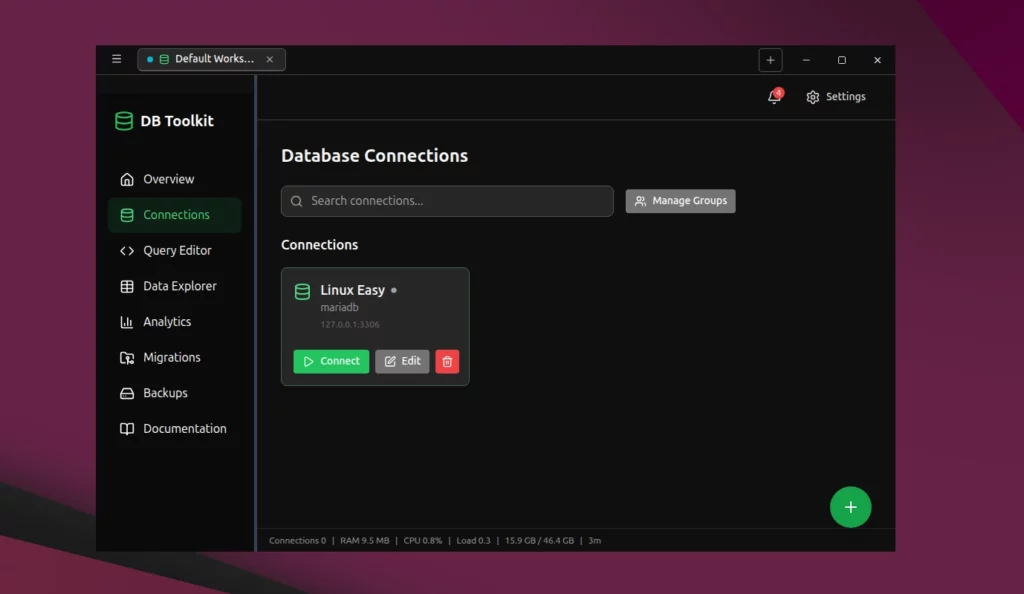Viewport: 1024px width, 594px height.
Task: Click the DB Toolkit database logo
Action: (122, 120)
